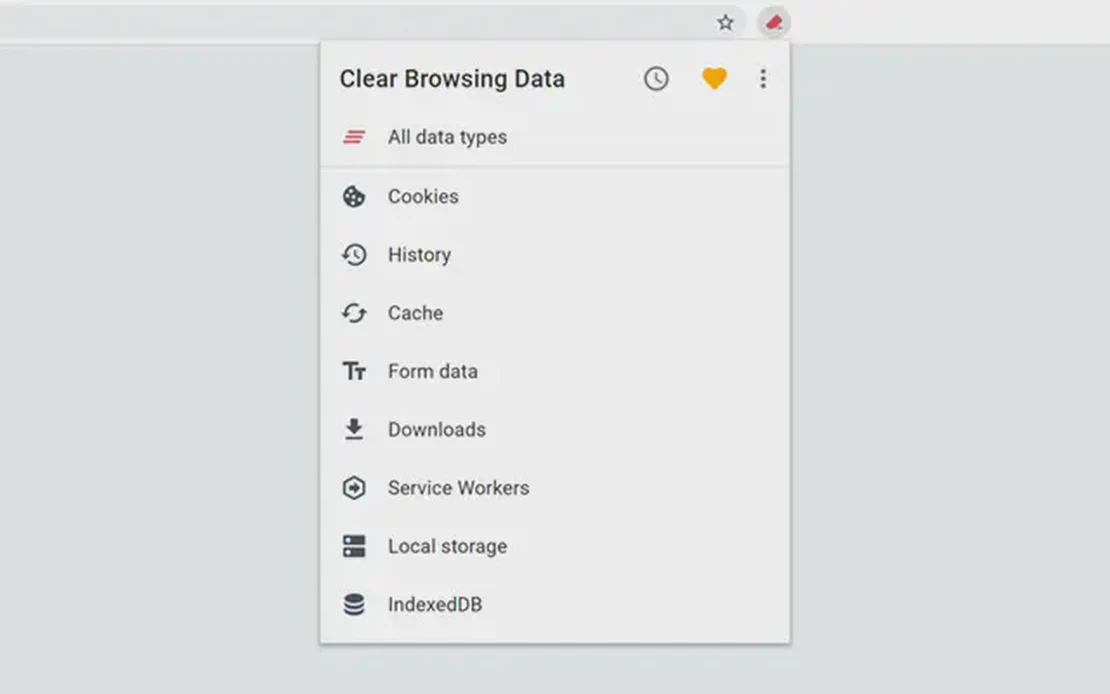Click the IndexedDB database icon
The width and height of the screenshot is (1110, 694).
click(x=354, y=605)
